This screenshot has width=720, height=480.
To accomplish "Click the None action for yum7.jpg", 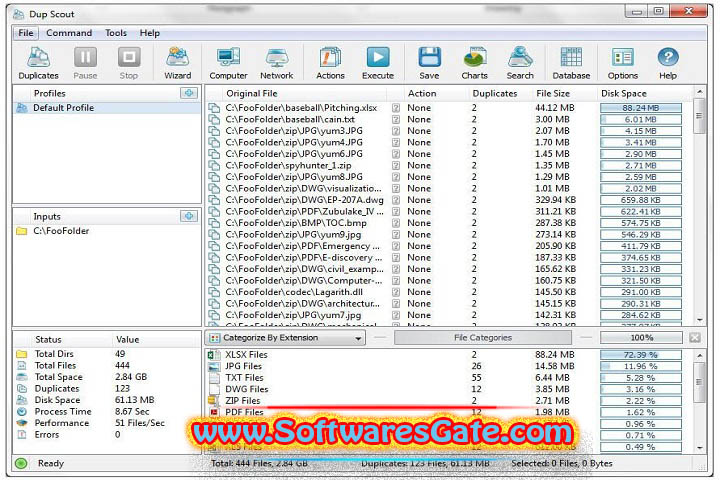I will tap(419, 315).
